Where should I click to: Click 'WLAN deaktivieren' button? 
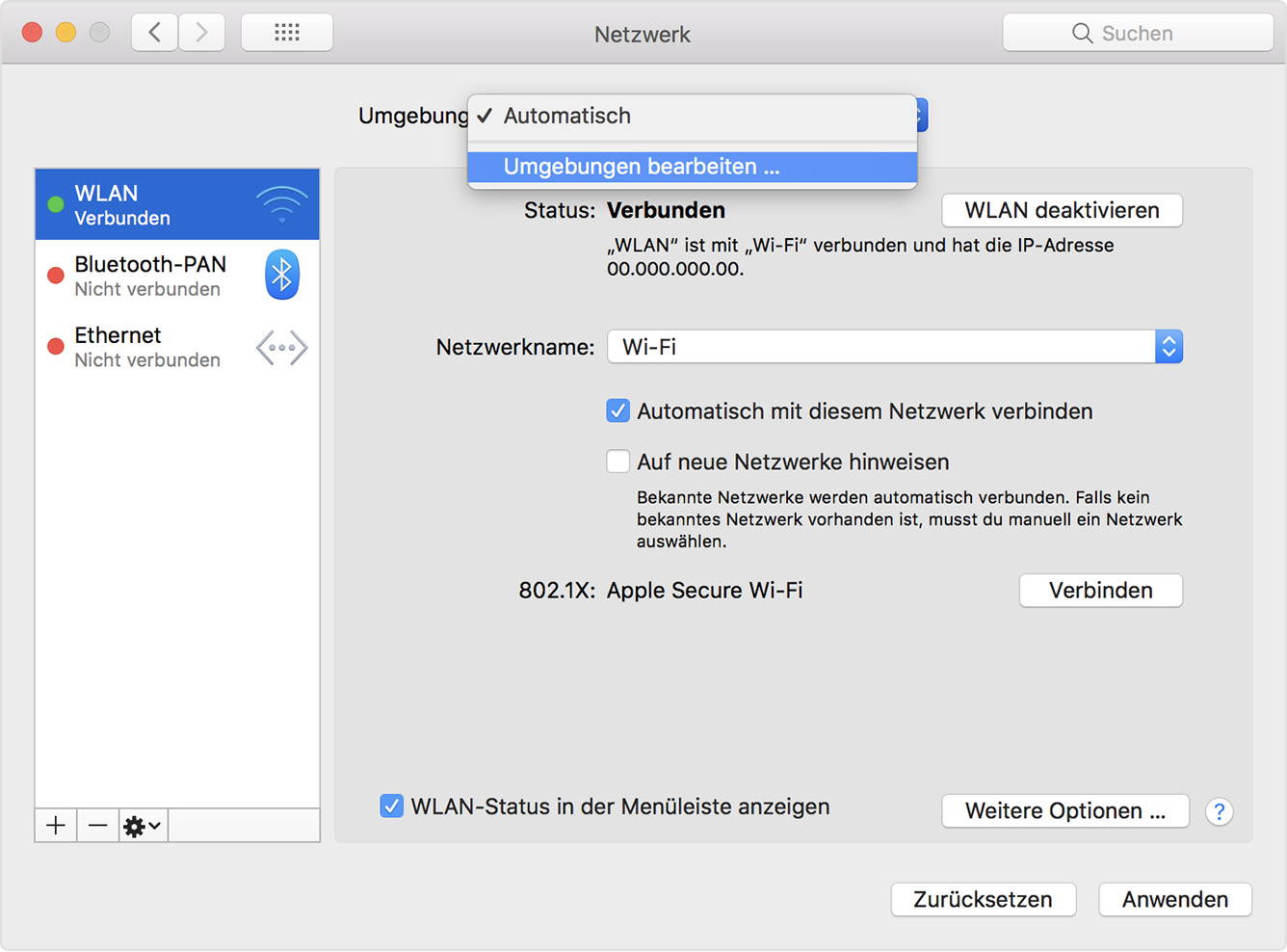1062,210
